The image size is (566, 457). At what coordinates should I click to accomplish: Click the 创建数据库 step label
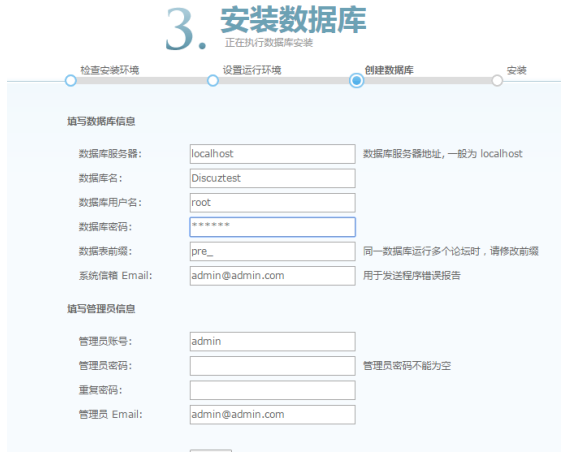tap(389, 70)
